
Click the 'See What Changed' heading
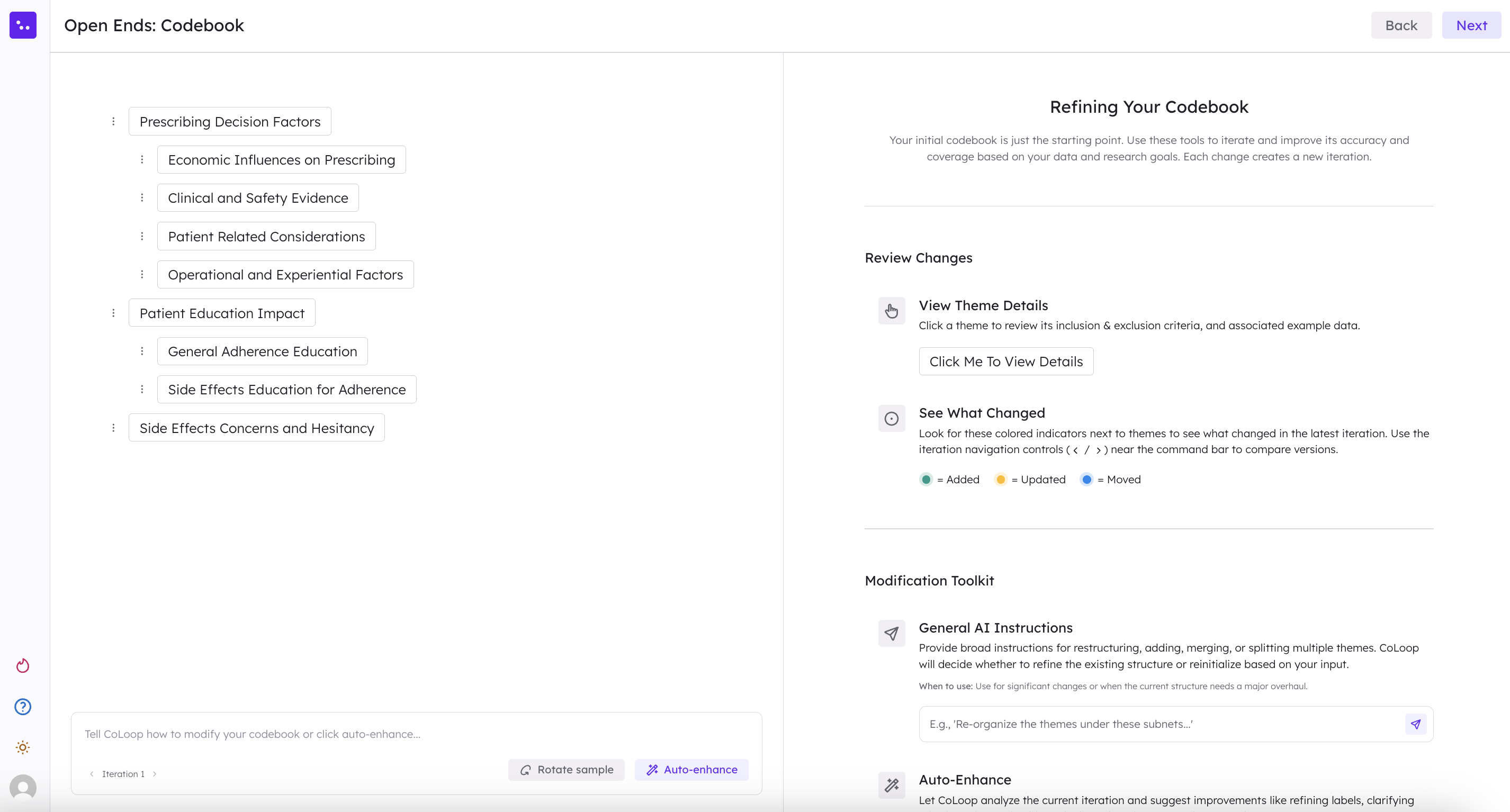coord(982,413)
